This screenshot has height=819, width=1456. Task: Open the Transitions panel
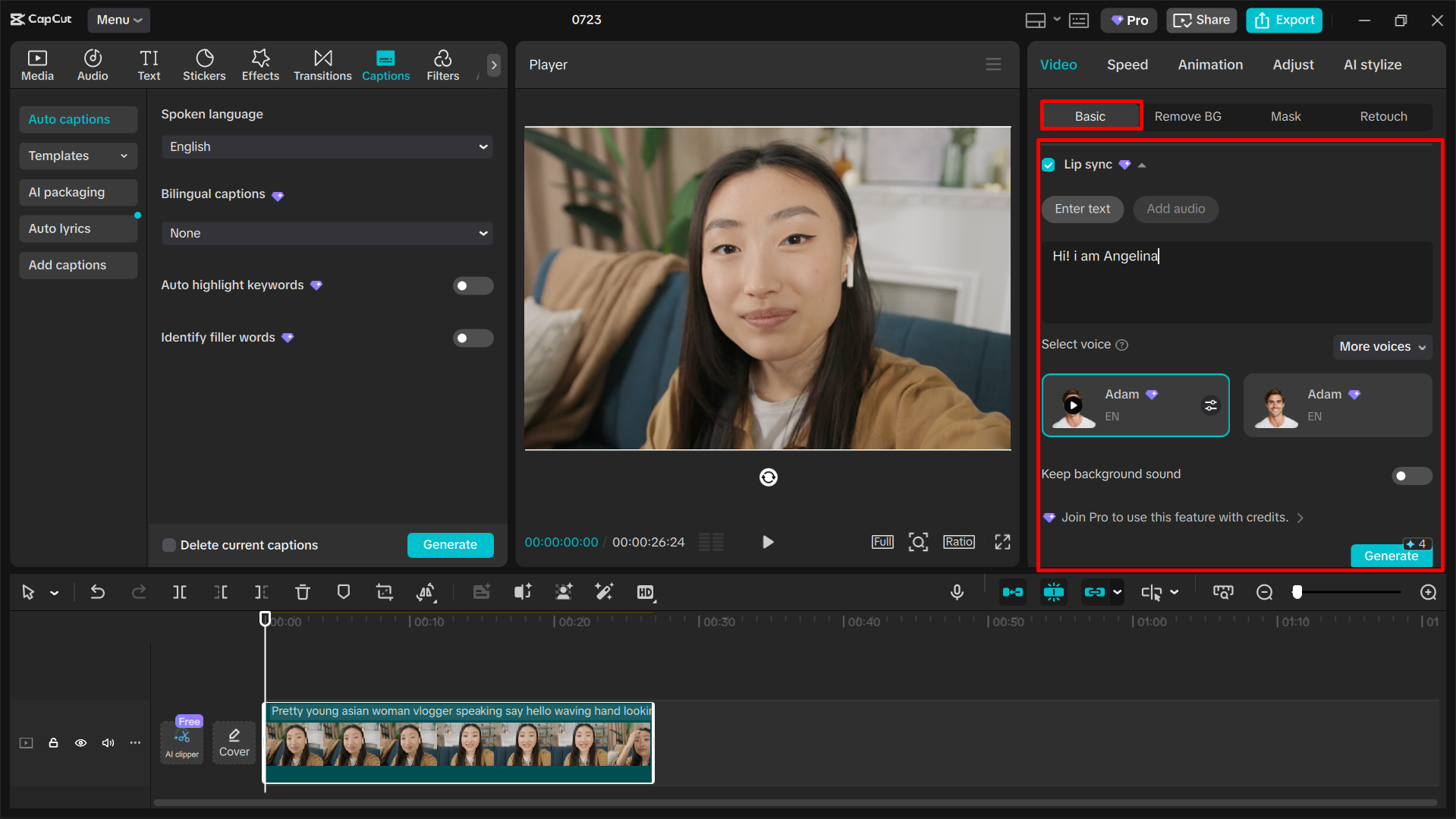click(x=322, y=65)
